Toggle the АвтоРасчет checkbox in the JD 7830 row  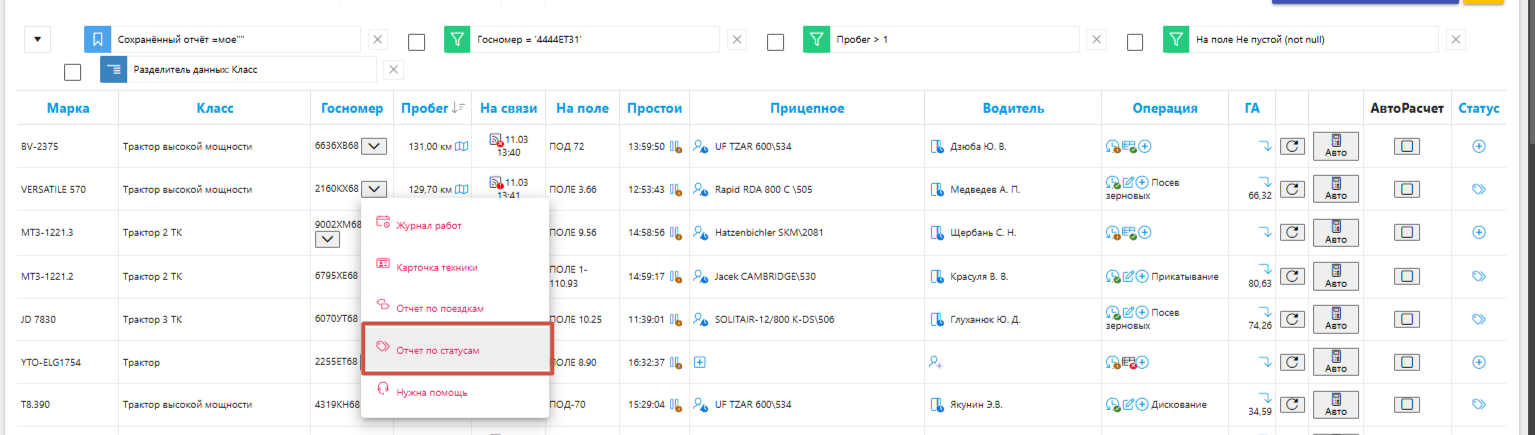[x=1407, y=319]
